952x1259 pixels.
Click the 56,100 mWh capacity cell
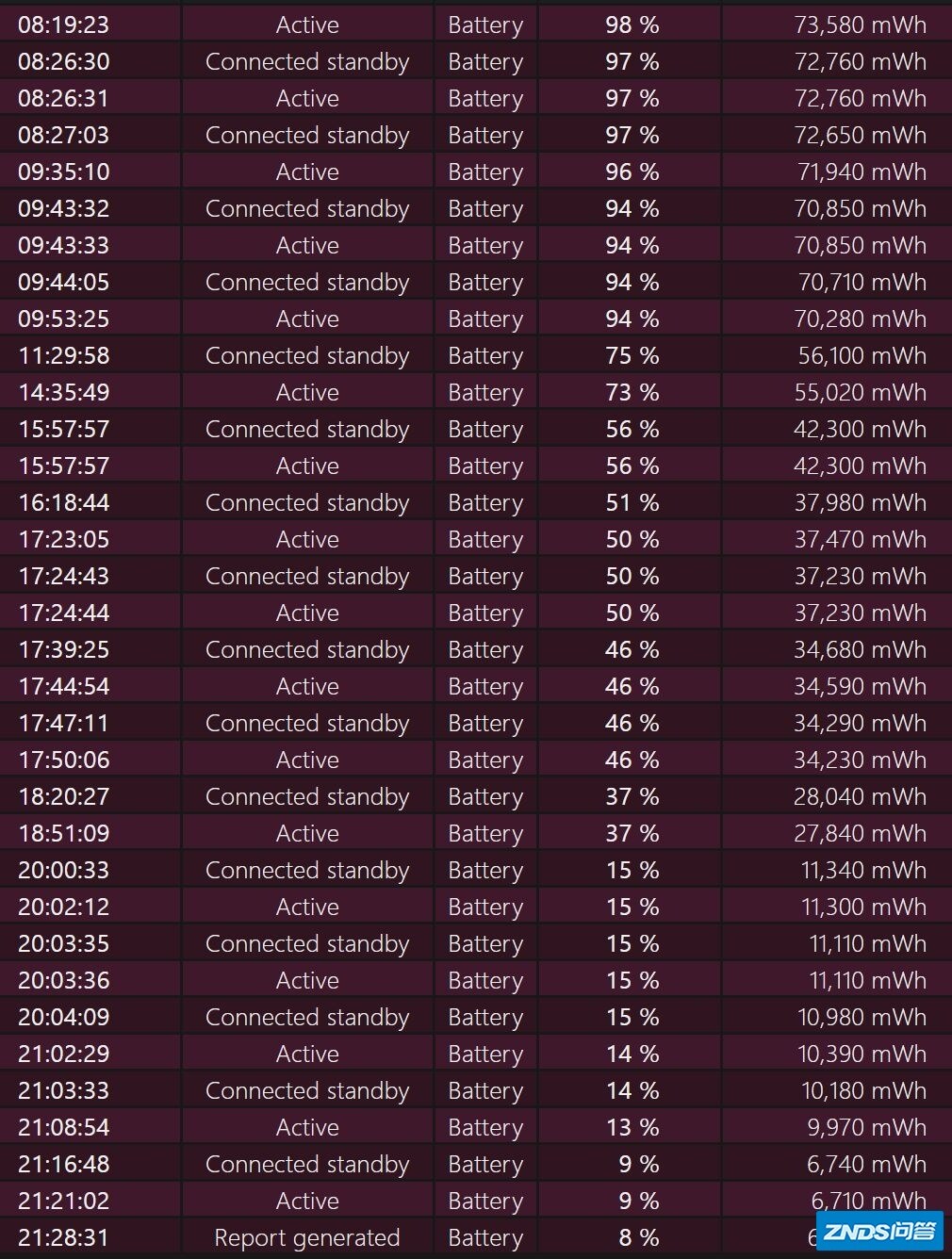click(861, 356)
